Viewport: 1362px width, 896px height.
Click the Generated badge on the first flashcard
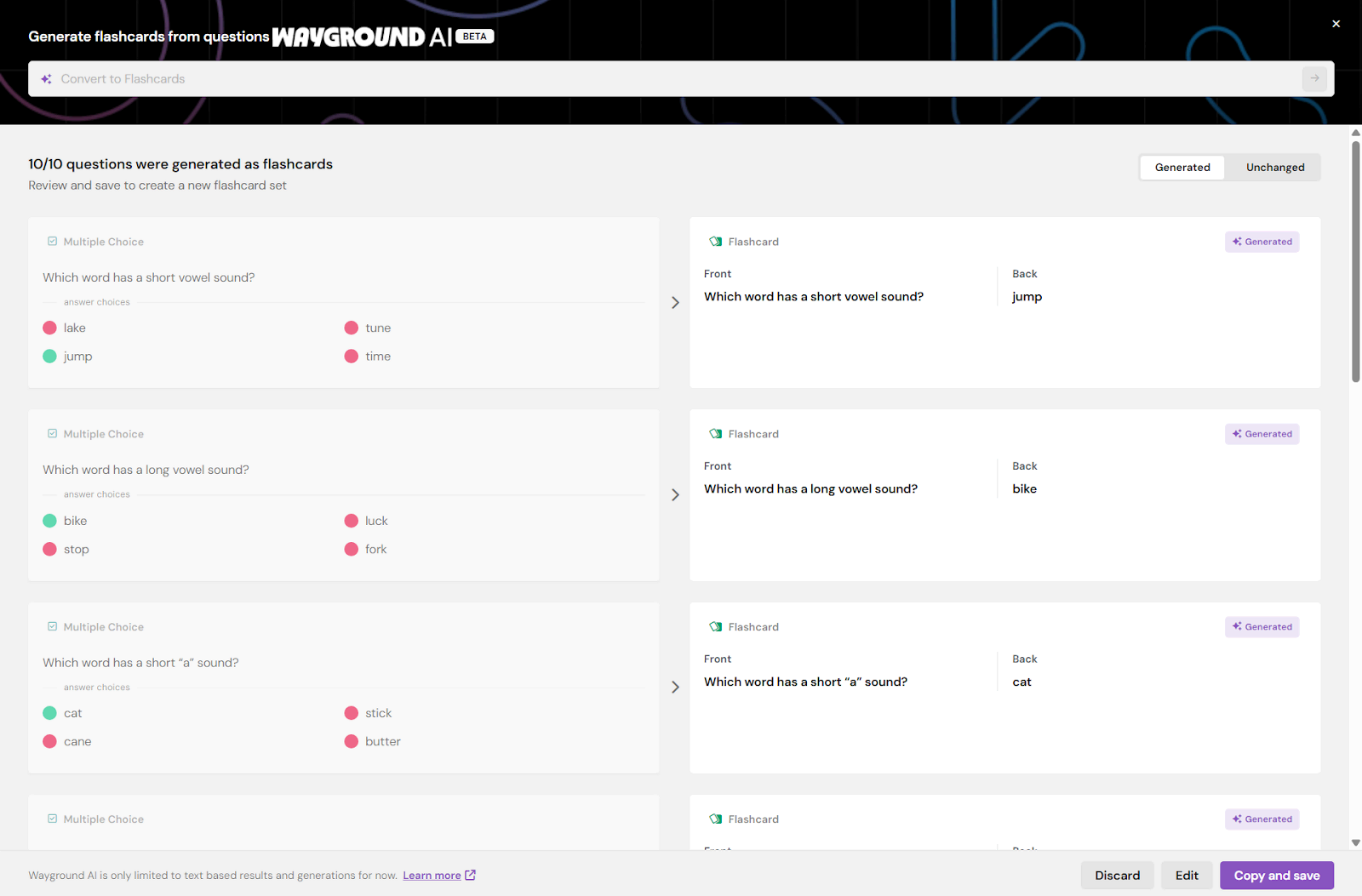tap(1262, 242)
